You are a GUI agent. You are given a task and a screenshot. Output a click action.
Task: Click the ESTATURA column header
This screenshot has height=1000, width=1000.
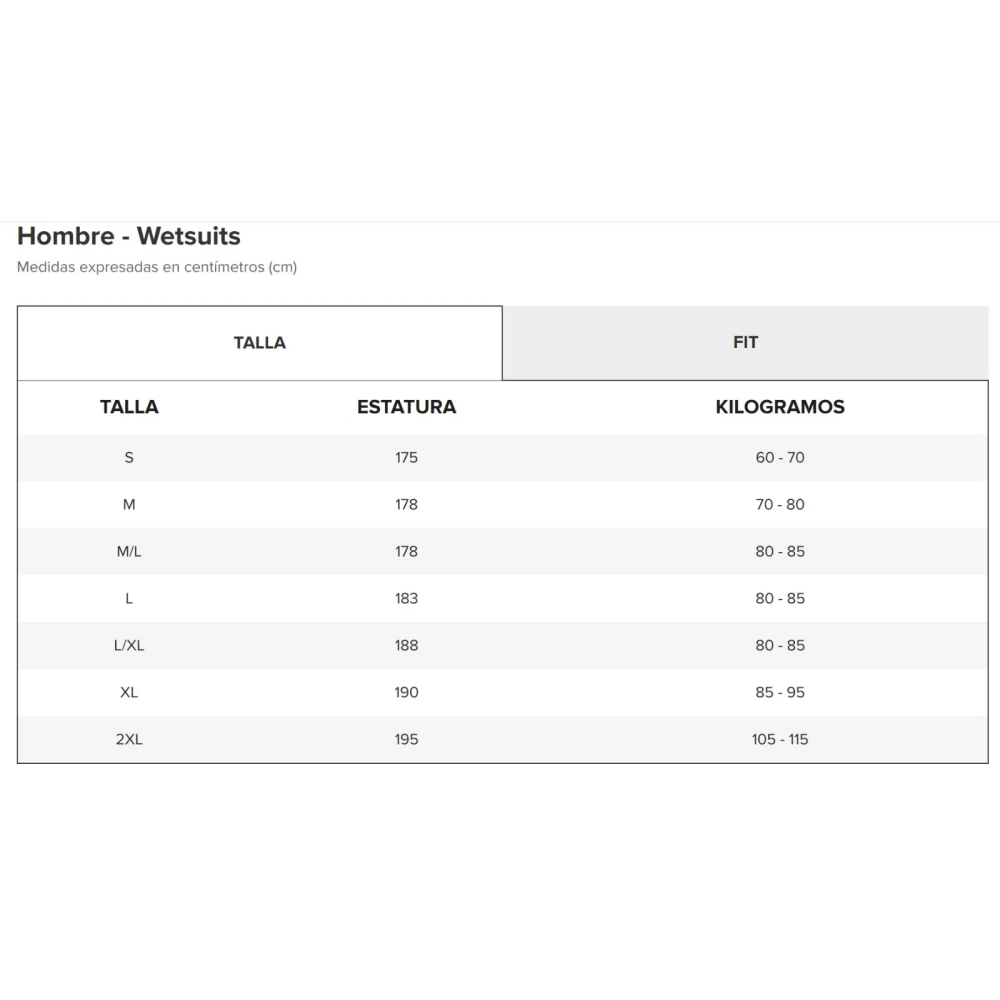[406, 407]
